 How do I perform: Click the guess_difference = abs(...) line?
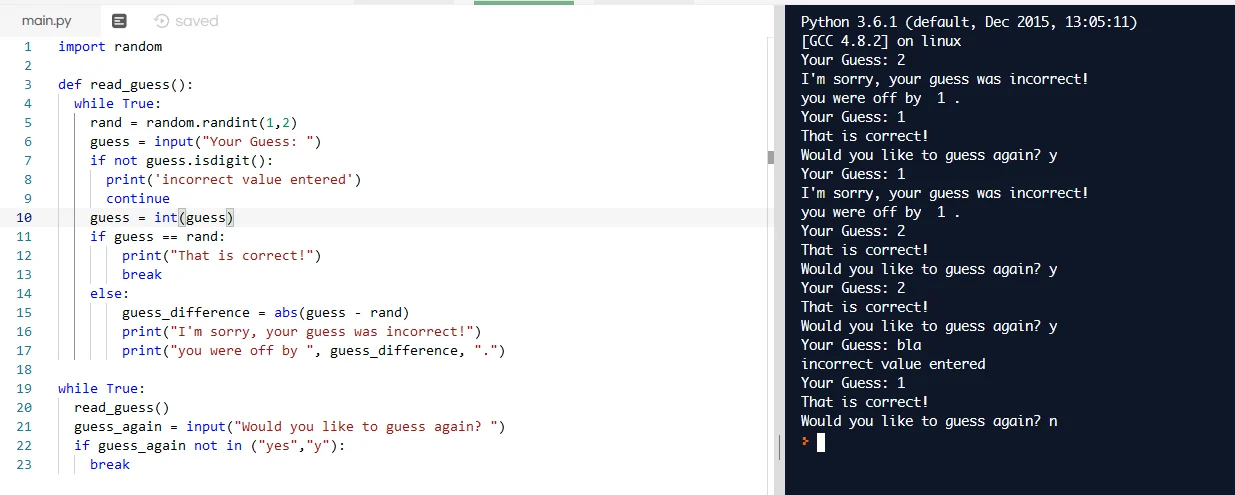point(266,312)
